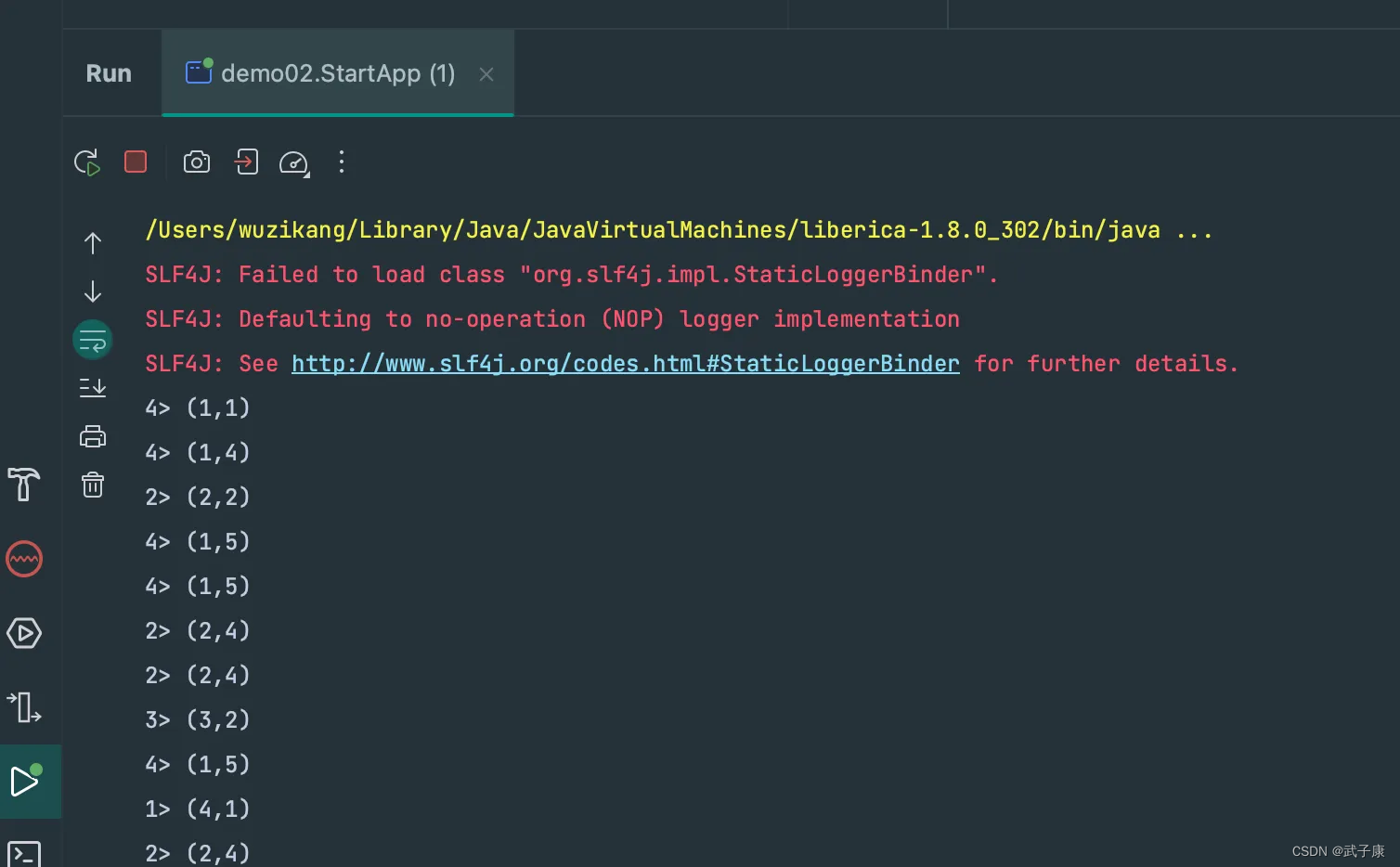This screenshot has height=867, width=1400.
Task: Clear all console output with trash icon
Action: coord(93,485)
